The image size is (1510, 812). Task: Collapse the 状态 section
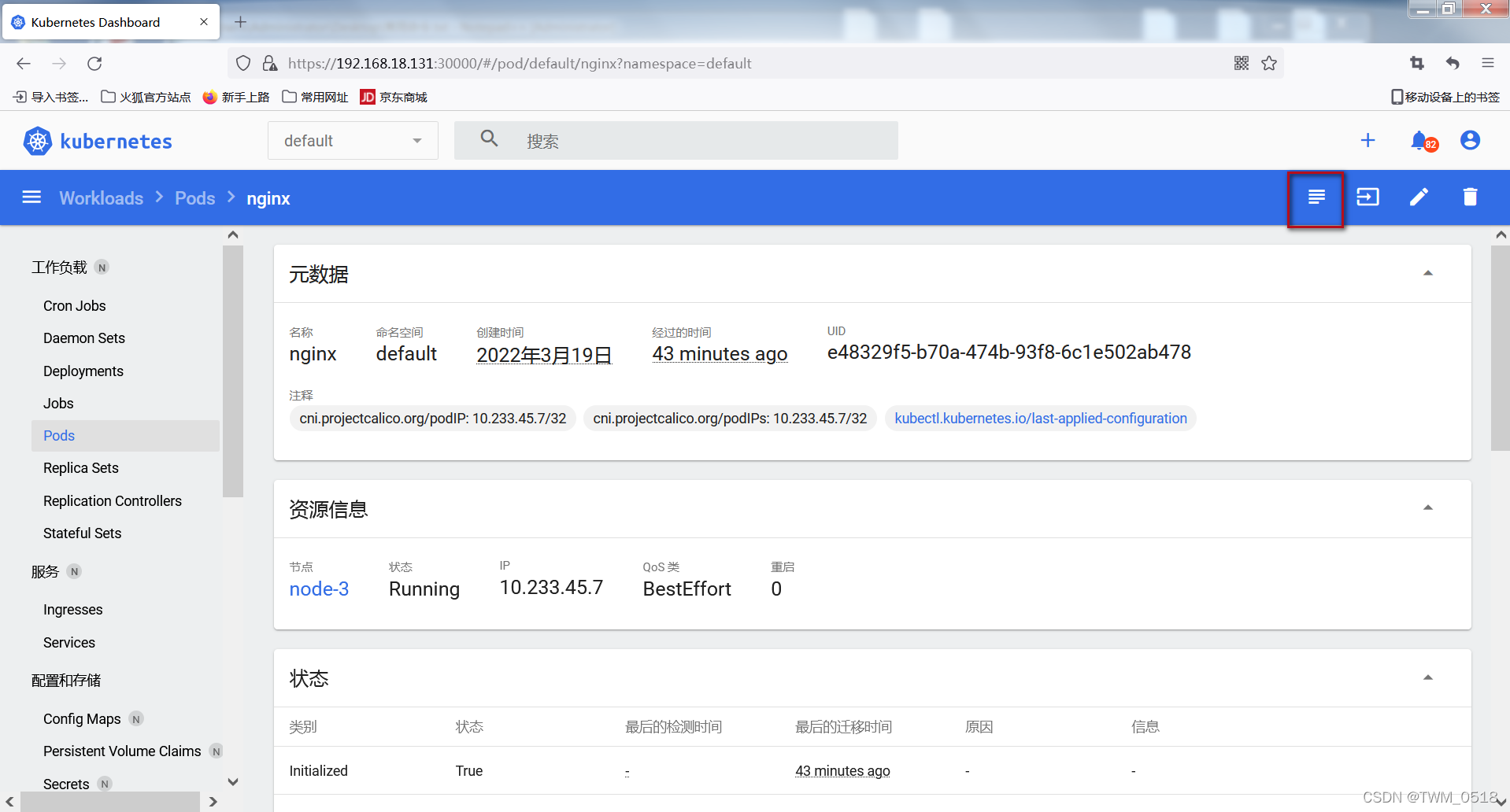pos(1427,678)
